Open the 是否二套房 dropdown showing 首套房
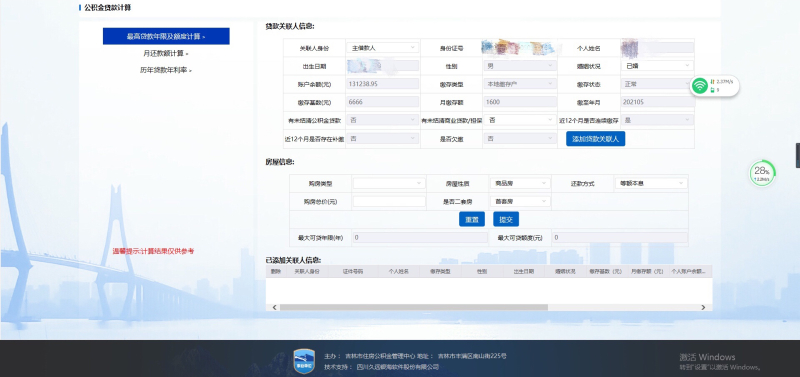 (x=519, y=202)
